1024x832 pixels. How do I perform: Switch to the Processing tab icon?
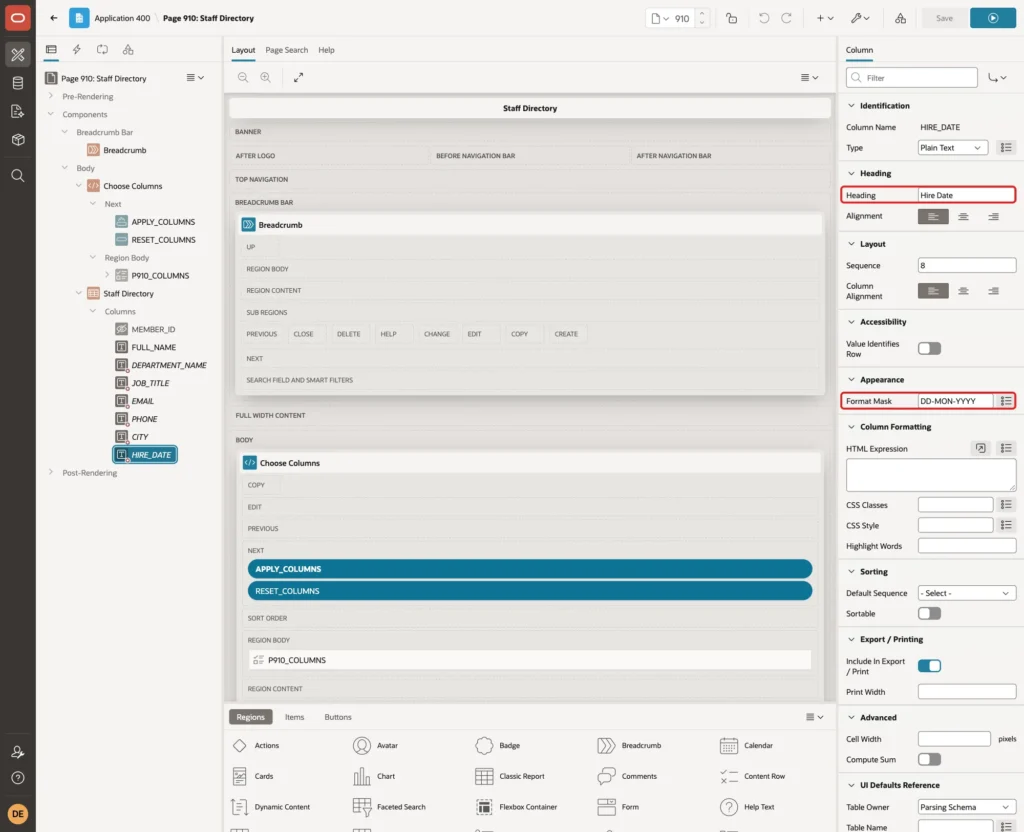102,50
